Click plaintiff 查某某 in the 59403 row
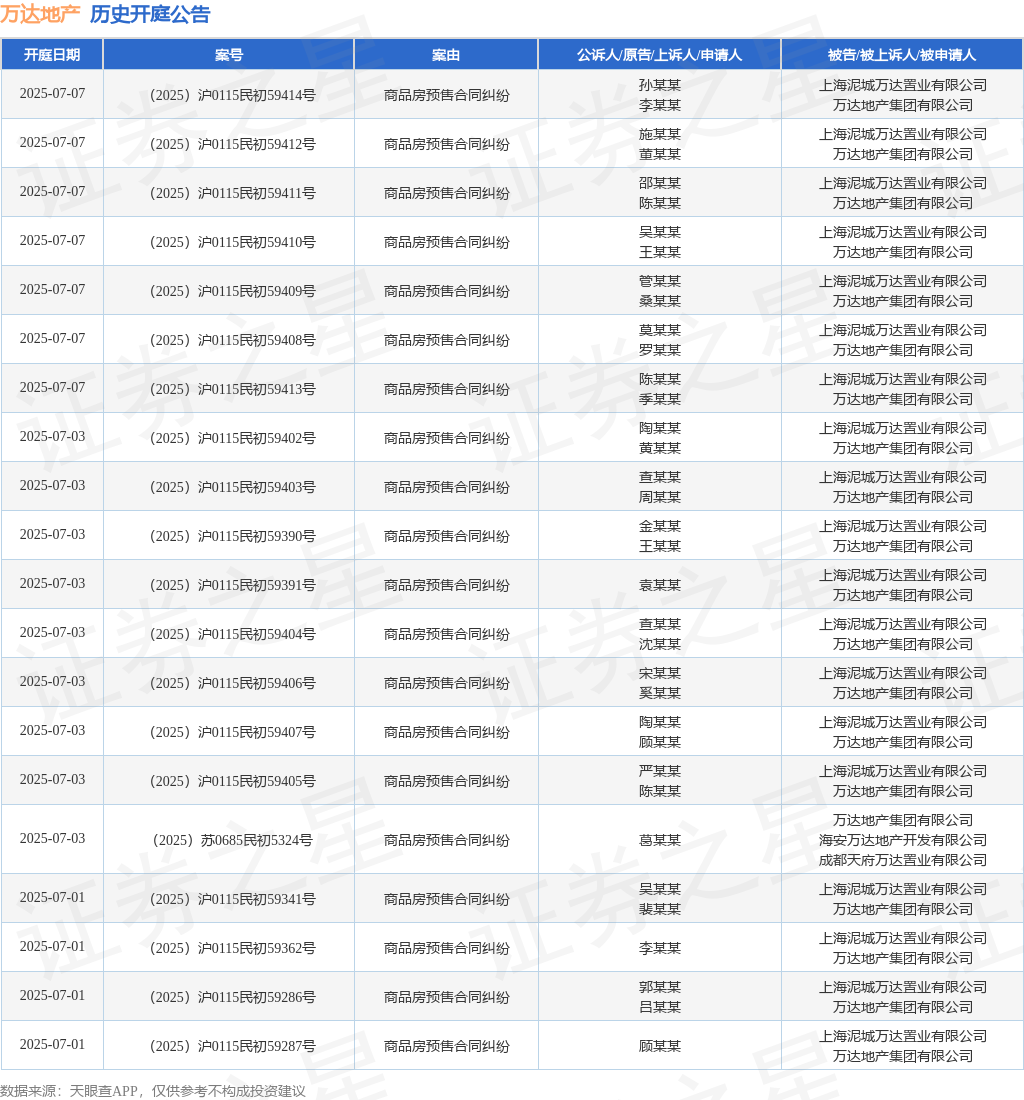This screenshot has height=1100, width=1024. click(x=660, y=477)
